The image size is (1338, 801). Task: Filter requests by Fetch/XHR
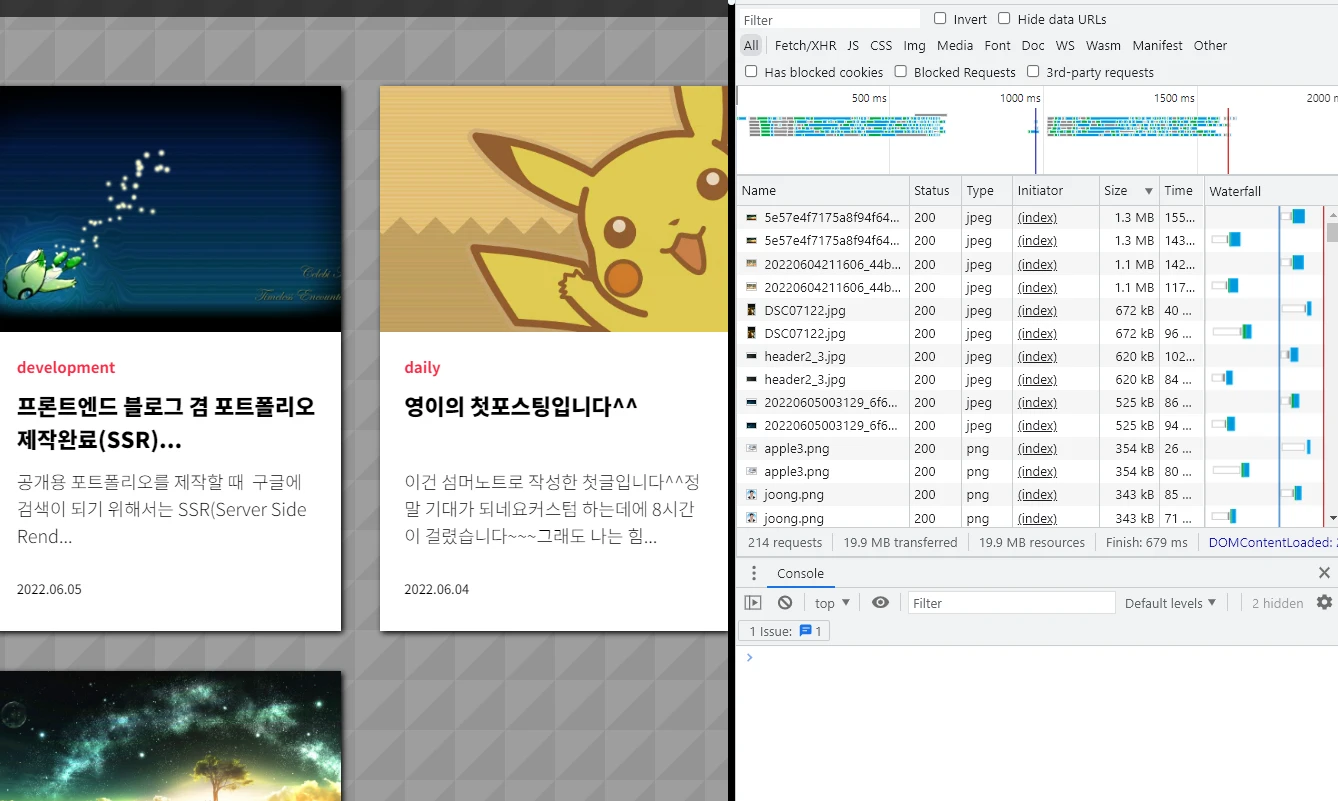tap(805, 45)
